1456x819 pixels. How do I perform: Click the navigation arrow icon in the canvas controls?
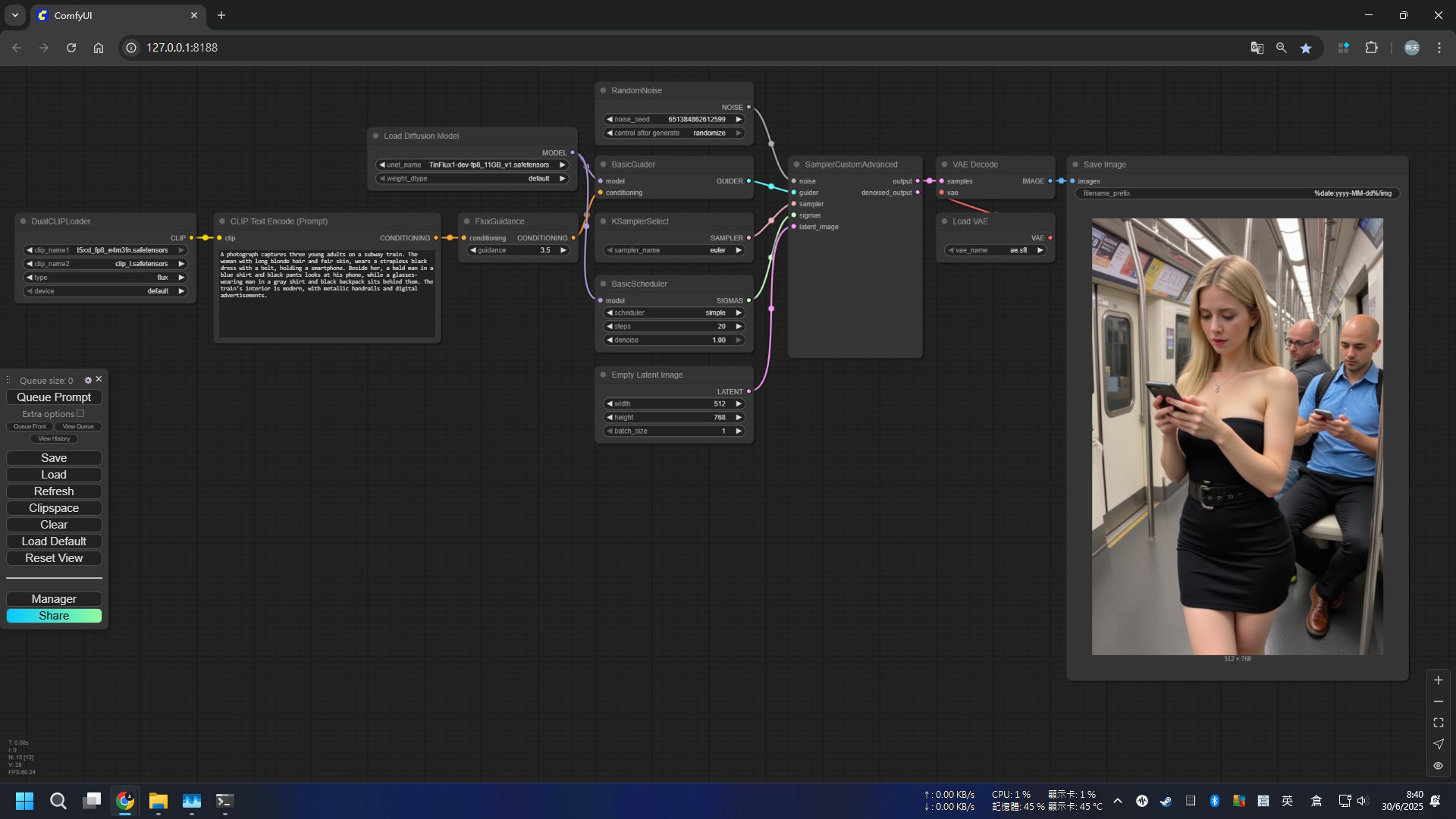[x=1438, y=744]
